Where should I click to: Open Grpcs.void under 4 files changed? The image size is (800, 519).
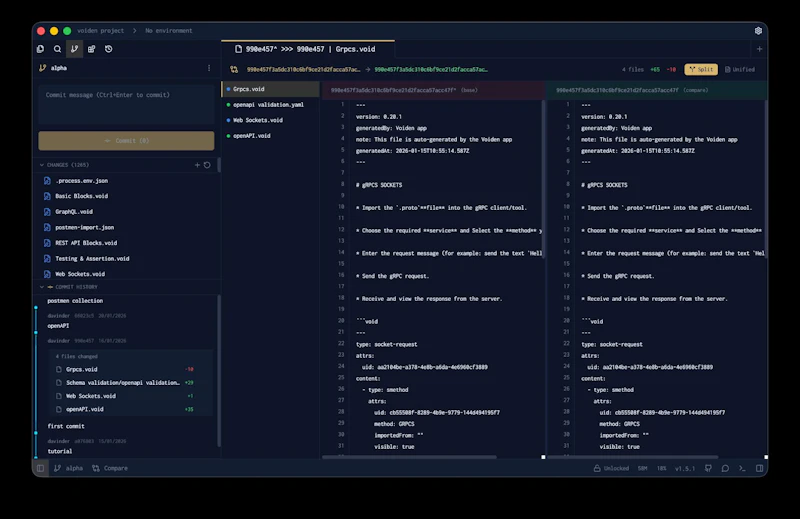82,369
